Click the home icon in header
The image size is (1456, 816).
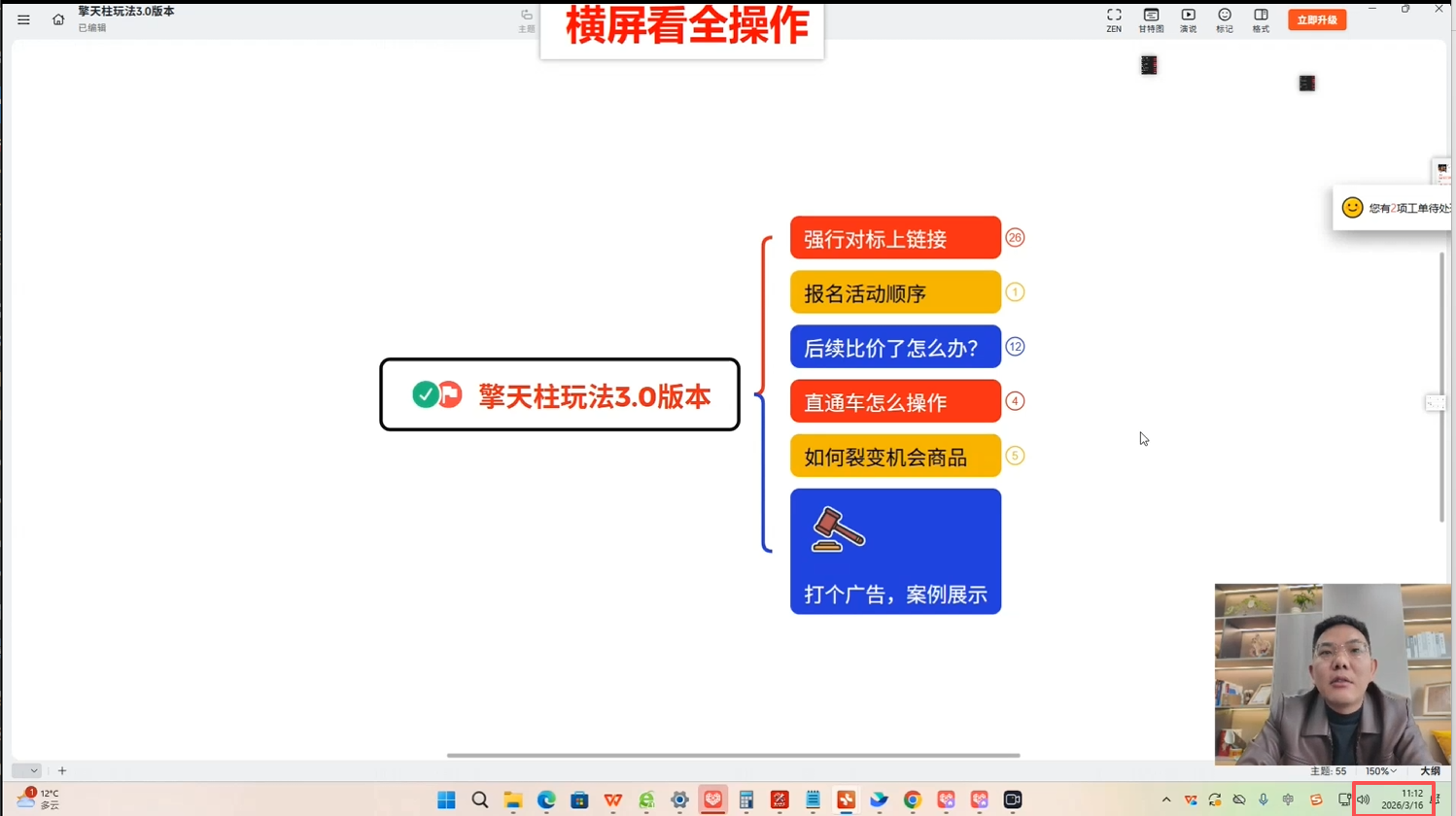[58, 19]
